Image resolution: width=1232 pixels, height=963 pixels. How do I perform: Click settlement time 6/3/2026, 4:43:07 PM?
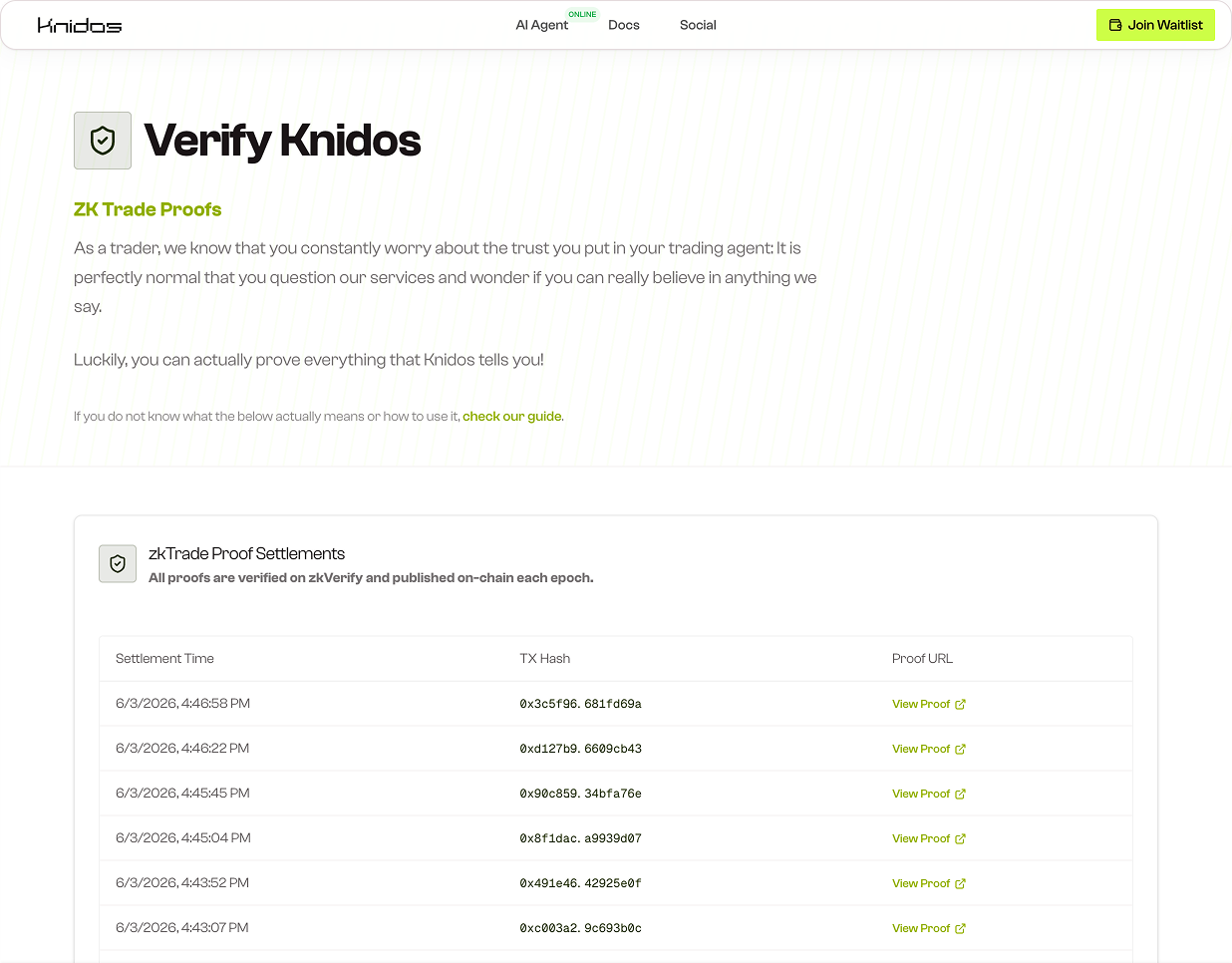tap(182, 928)
